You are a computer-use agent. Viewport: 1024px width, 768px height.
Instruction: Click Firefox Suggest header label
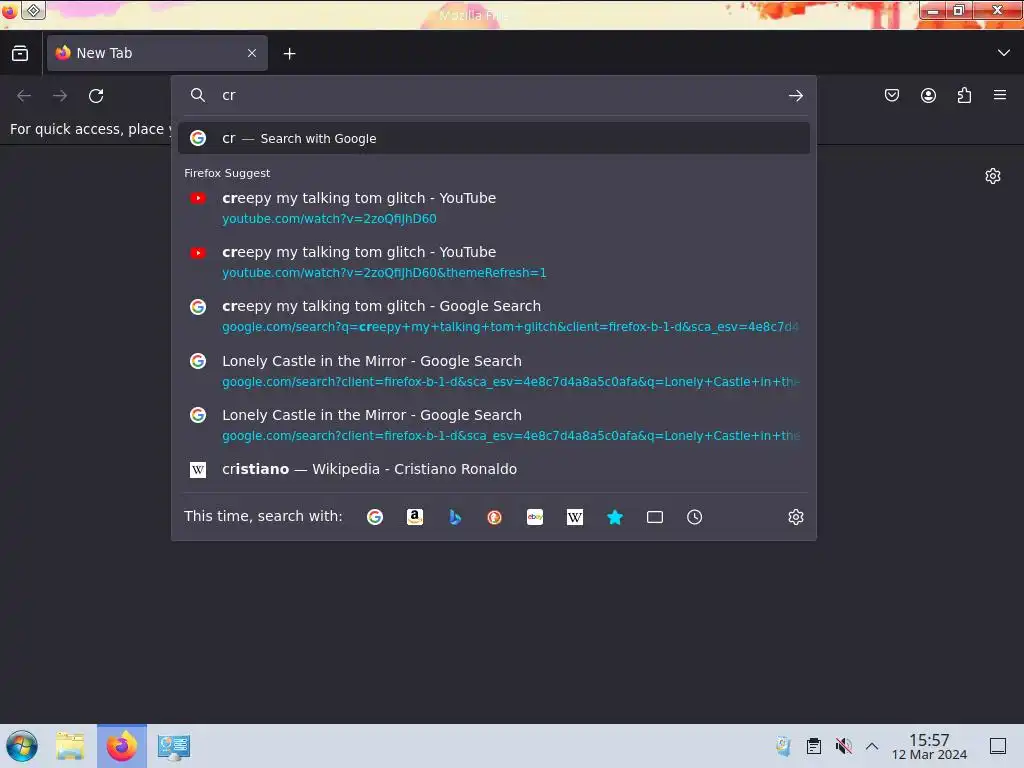tap(227, 173)
